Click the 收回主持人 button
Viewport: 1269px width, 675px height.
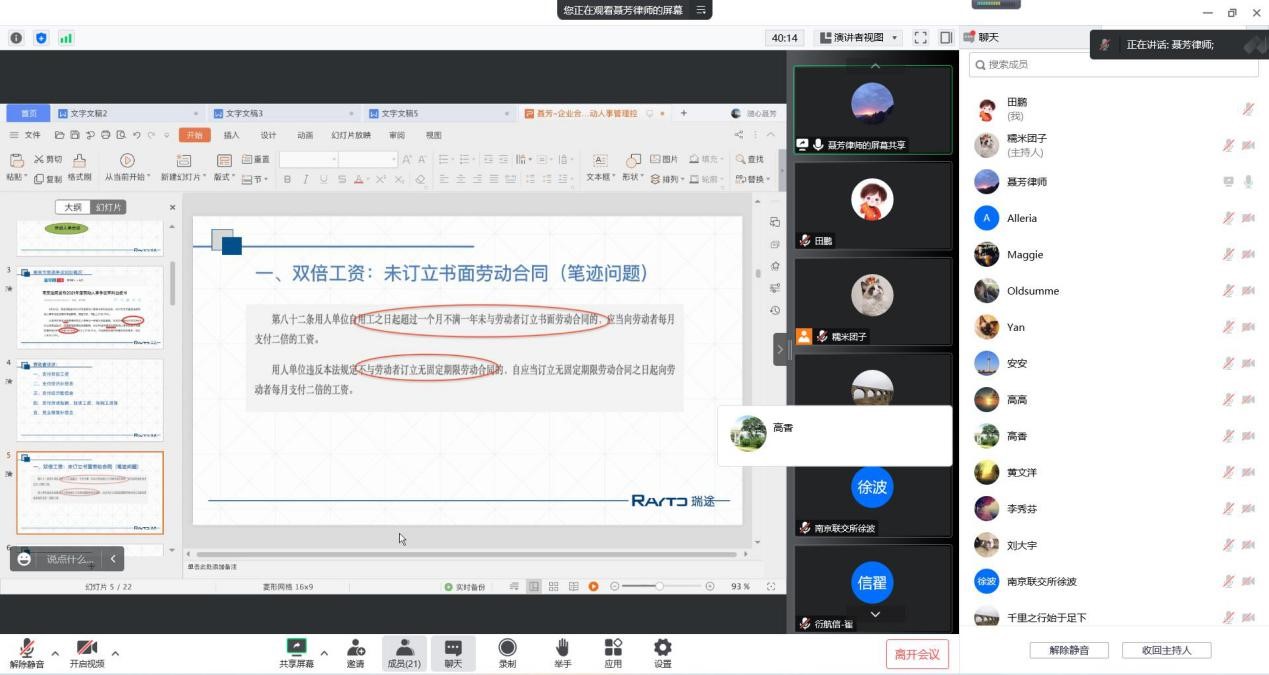tap(1167, 650)
